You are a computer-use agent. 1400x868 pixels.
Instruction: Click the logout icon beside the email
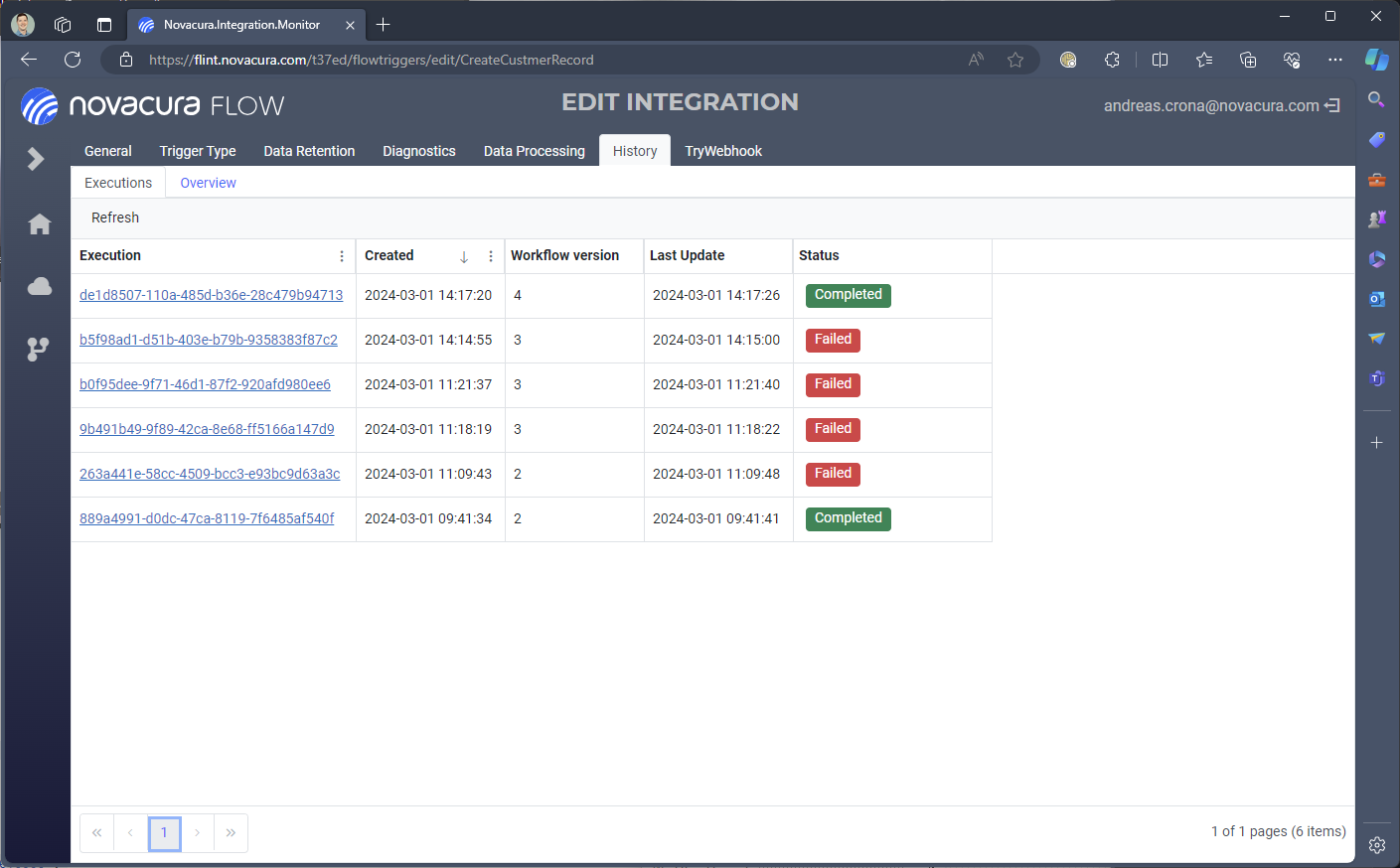(1332, 105)
